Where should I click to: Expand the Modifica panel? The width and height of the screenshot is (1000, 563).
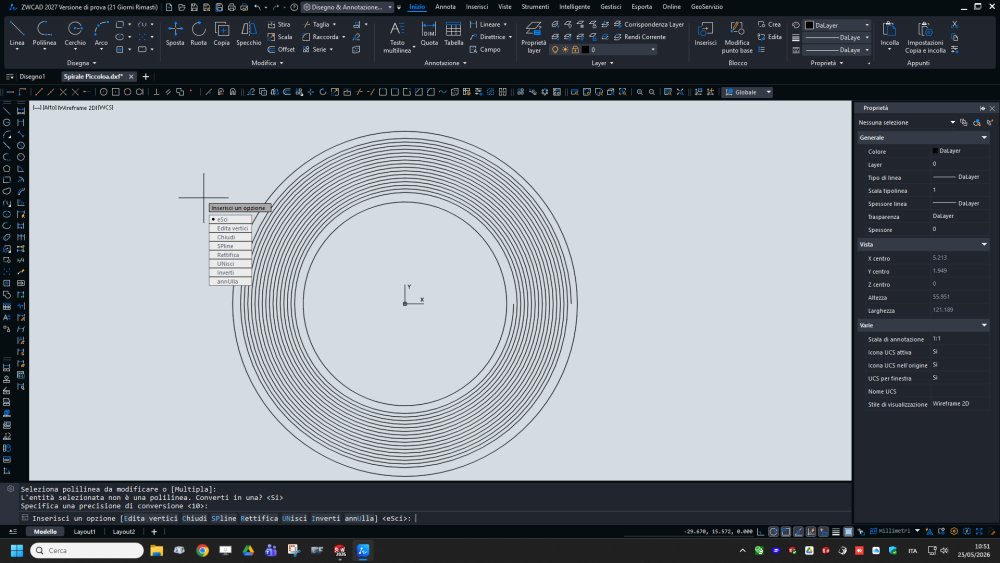pos(267,63)
